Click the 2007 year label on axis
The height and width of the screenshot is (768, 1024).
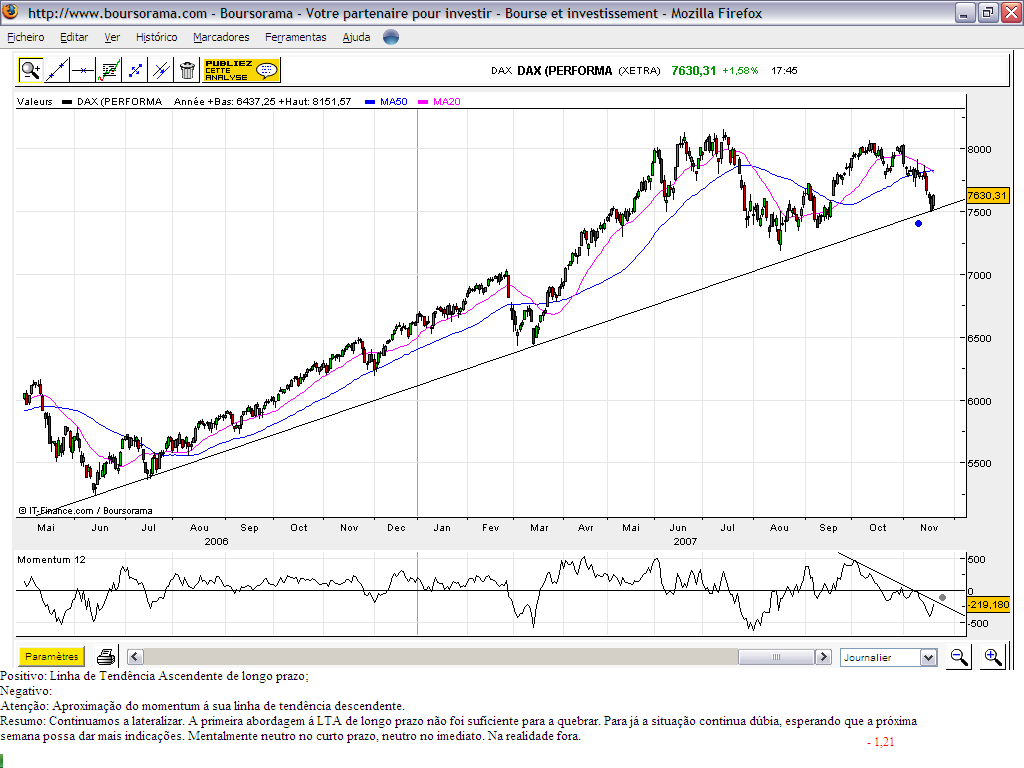[685, 541]
